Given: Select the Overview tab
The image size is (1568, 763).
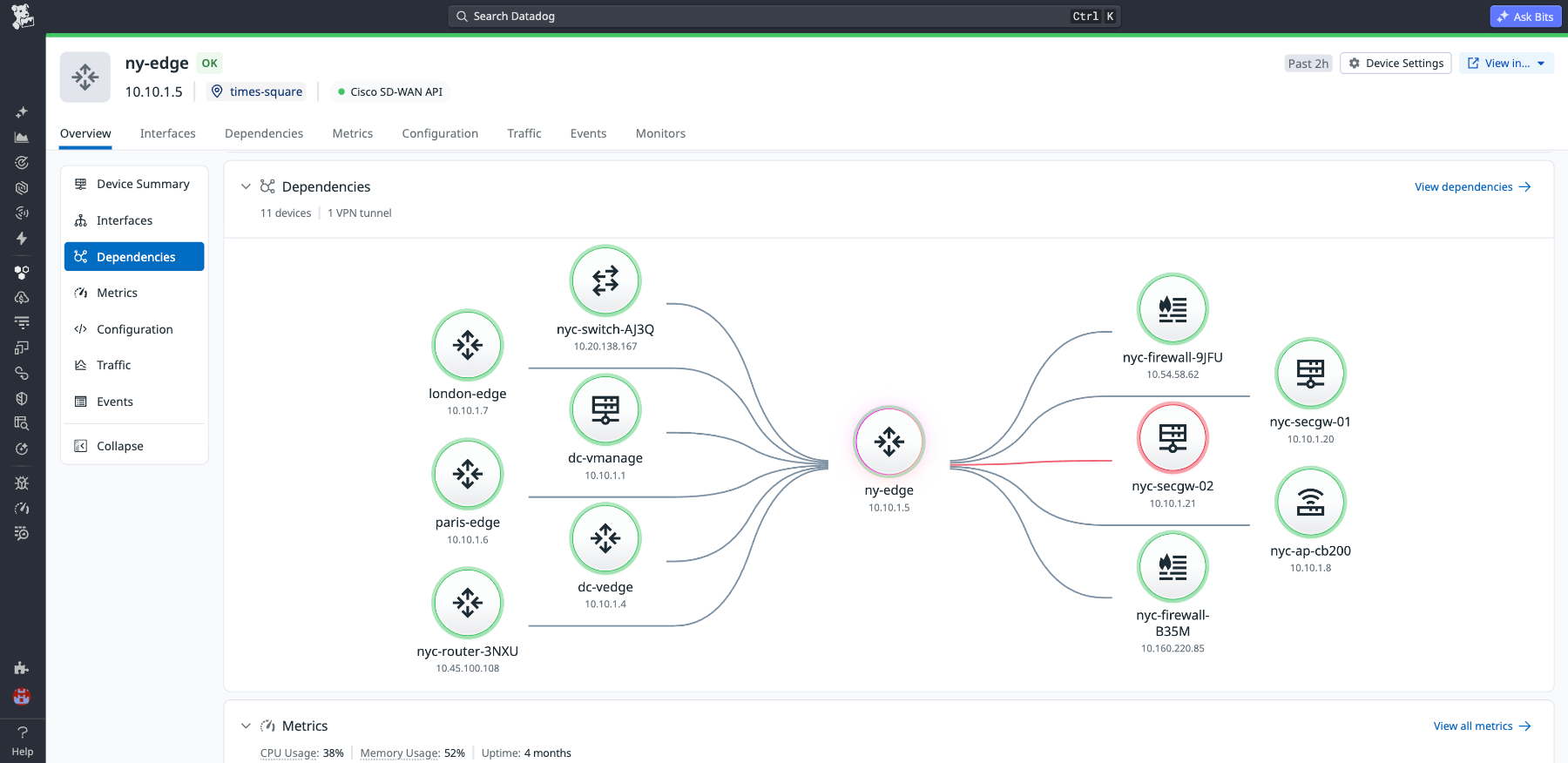Looking at the screenshot, I should pyautogui.click(x=85, y=133).
